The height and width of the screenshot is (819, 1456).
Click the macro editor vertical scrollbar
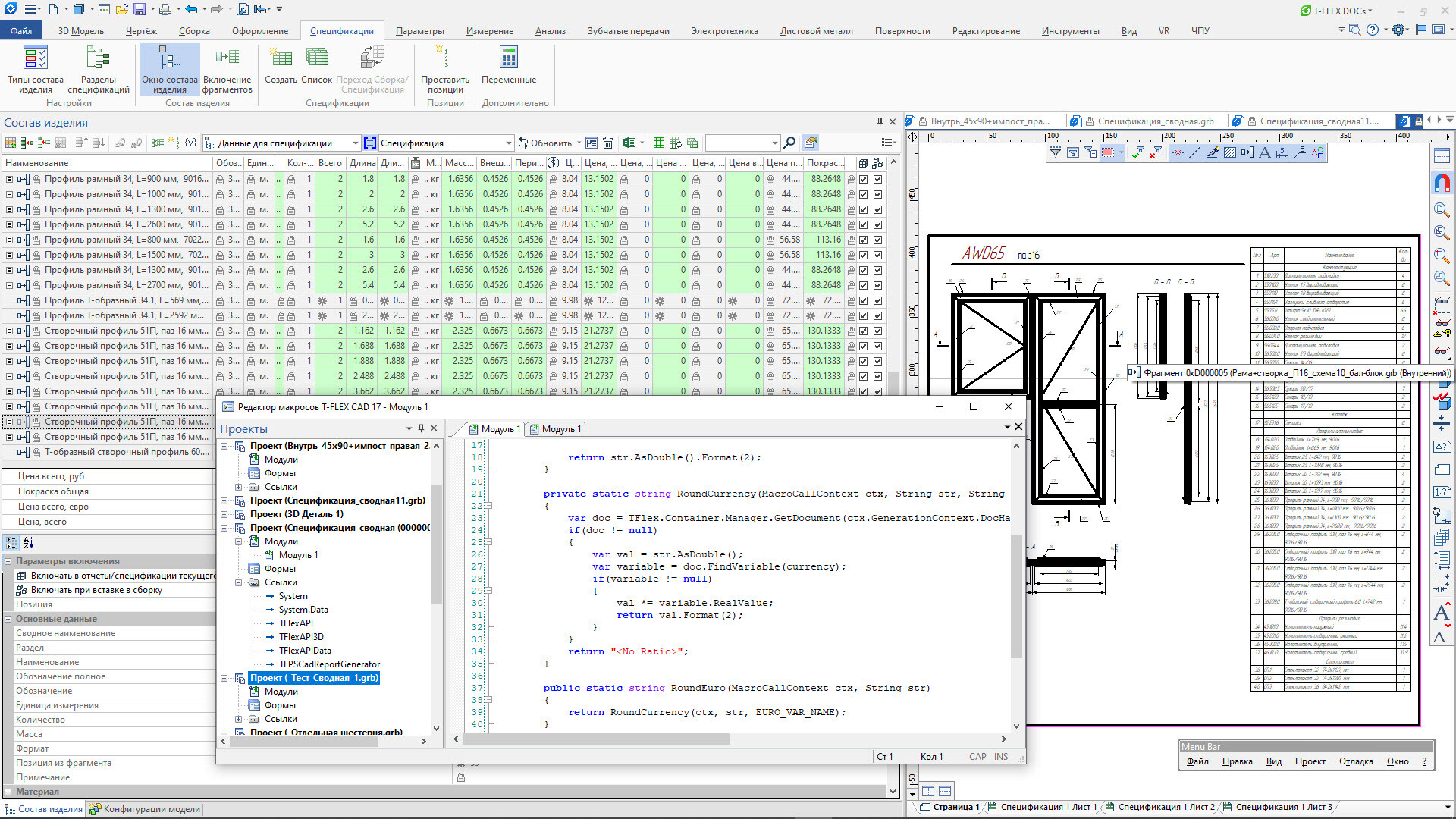[1016, 595]
